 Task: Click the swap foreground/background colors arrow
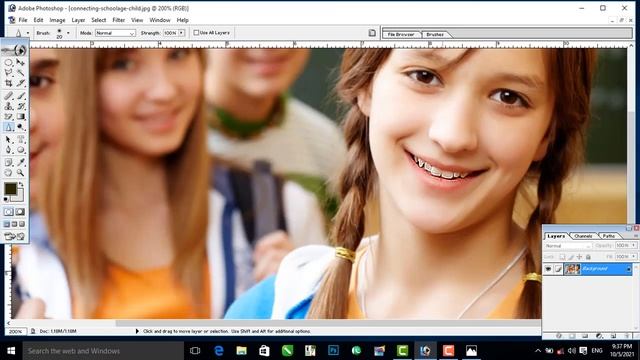coord(22,184)
